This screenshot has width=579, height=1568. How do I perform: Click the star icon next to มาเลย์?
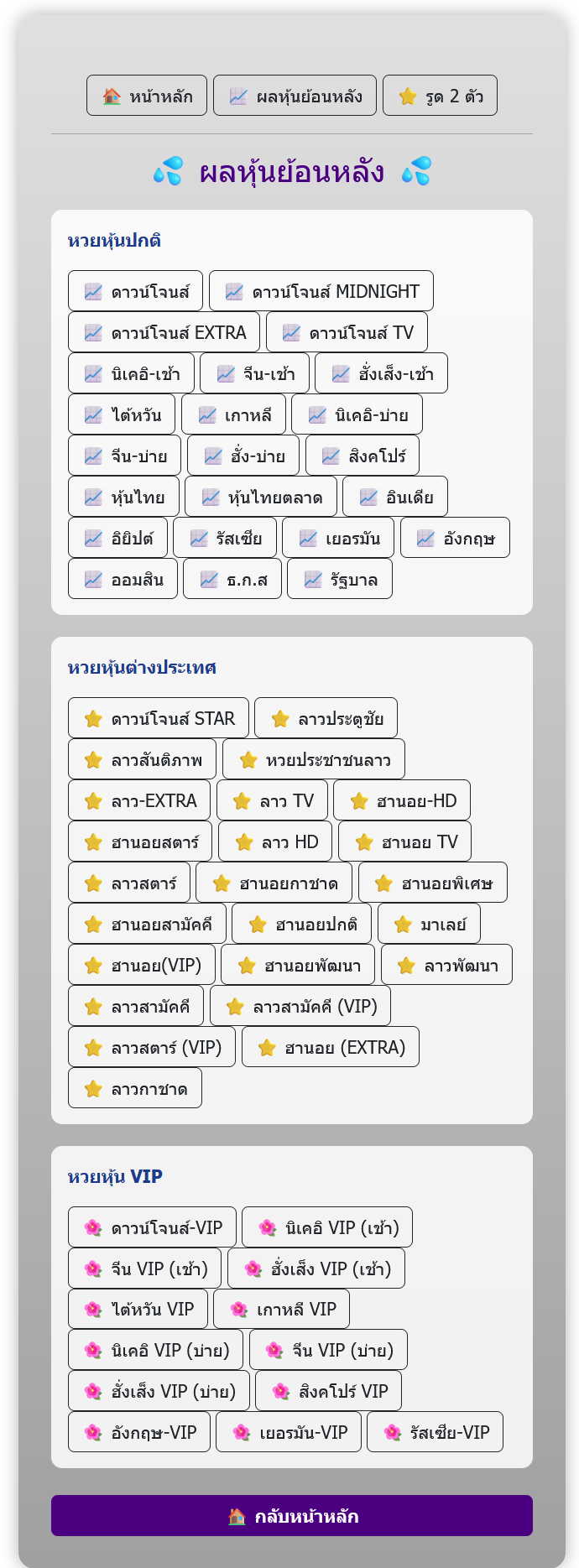coord(403,925)
